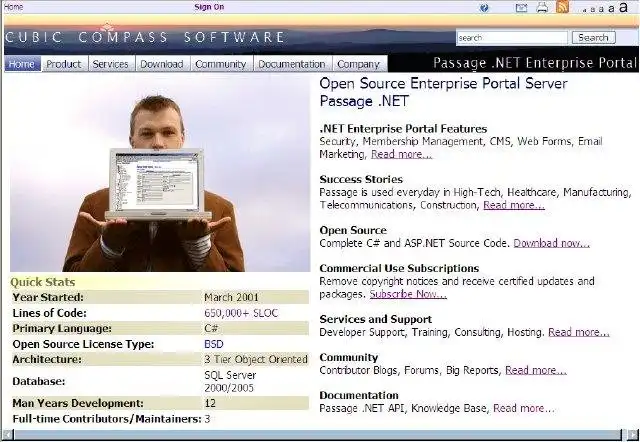Read more about .NET Enterprise Portal Features
Image resolution: width=640 pixels, height=442 pixels.
(401, 154)
